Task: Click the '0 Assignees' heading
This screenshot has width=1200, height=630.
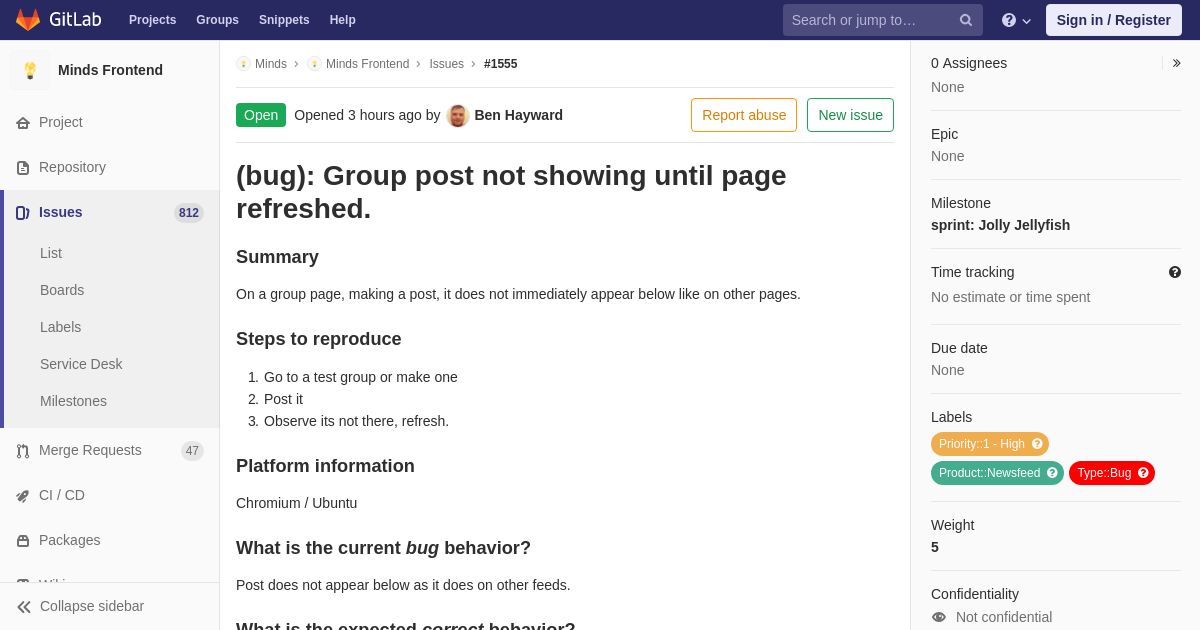Action: pos(969,63)
